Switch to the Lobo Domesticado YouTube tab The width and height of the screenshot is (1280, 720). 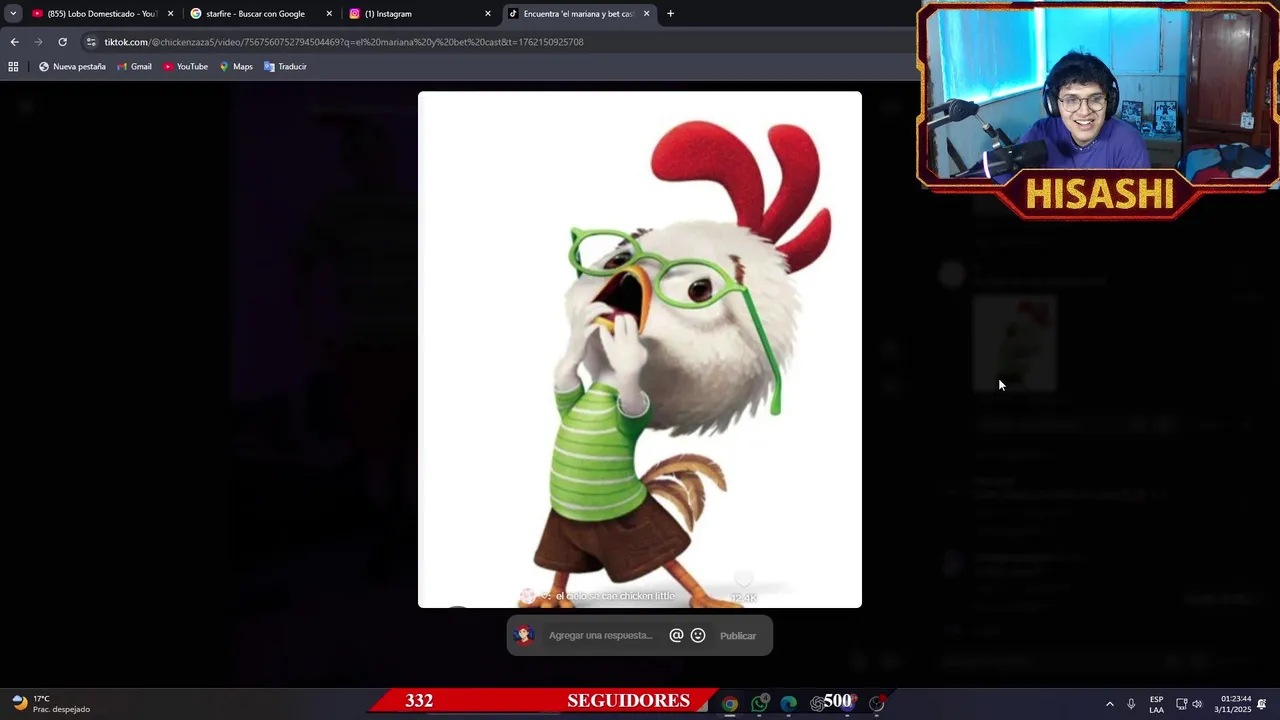(100, 14)
